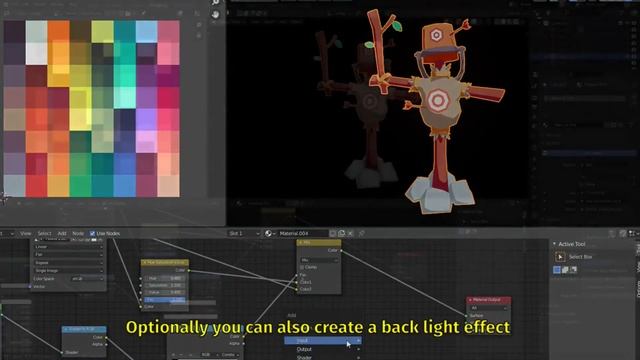Open the editor type dropdown in node editor
The width and height of the screenshot is (640, 360).
6,233
